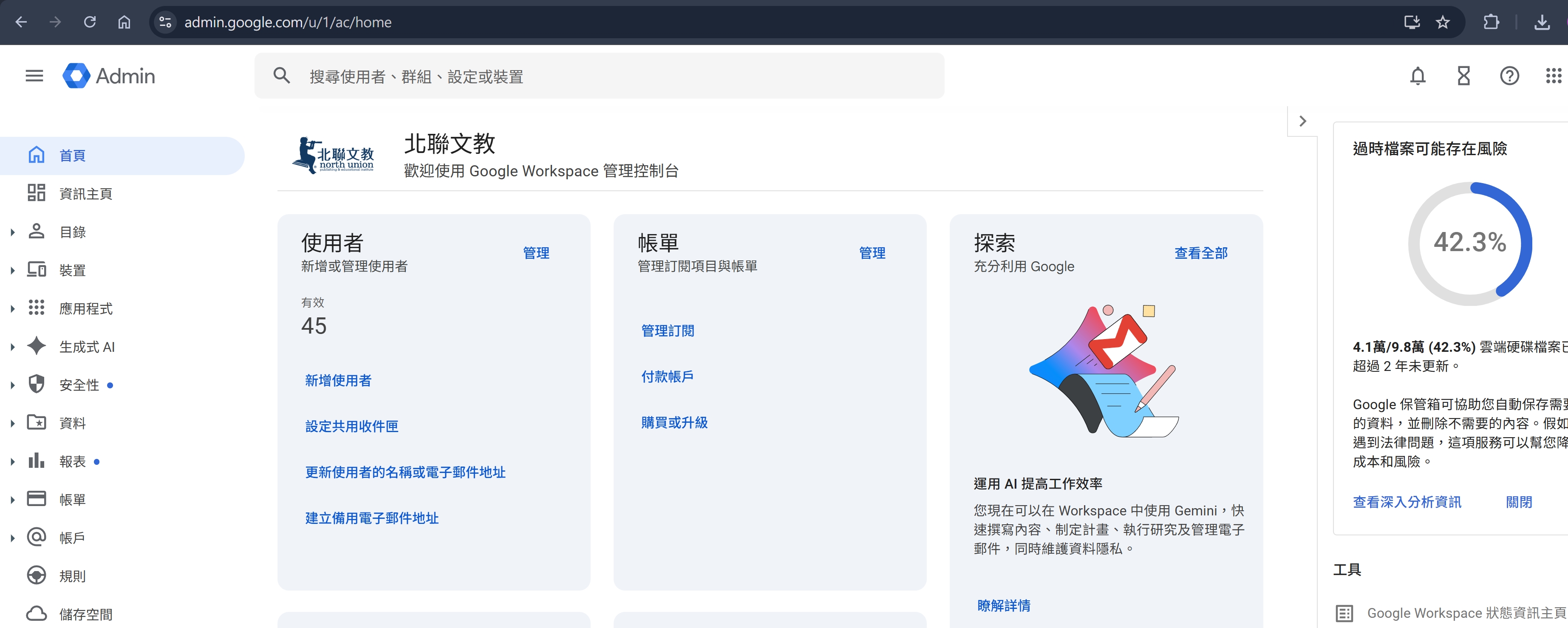The height and width of the screenshot is (628, 1568).
Task: Open the help question mark icon
Action: coord(1509,76)
